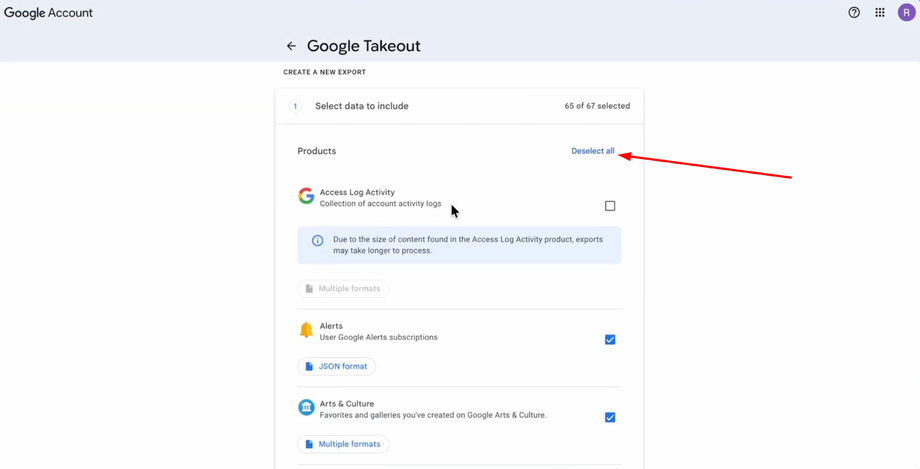The image size is (920, 469).
Task: Go back using the arrow beside Google Takeout
Action: click(x=291, y=46)
